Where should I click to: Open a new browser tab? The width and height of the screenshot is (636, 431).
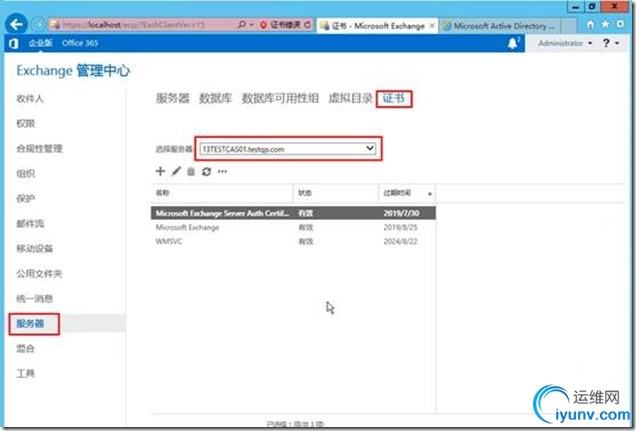click(569, 26)
